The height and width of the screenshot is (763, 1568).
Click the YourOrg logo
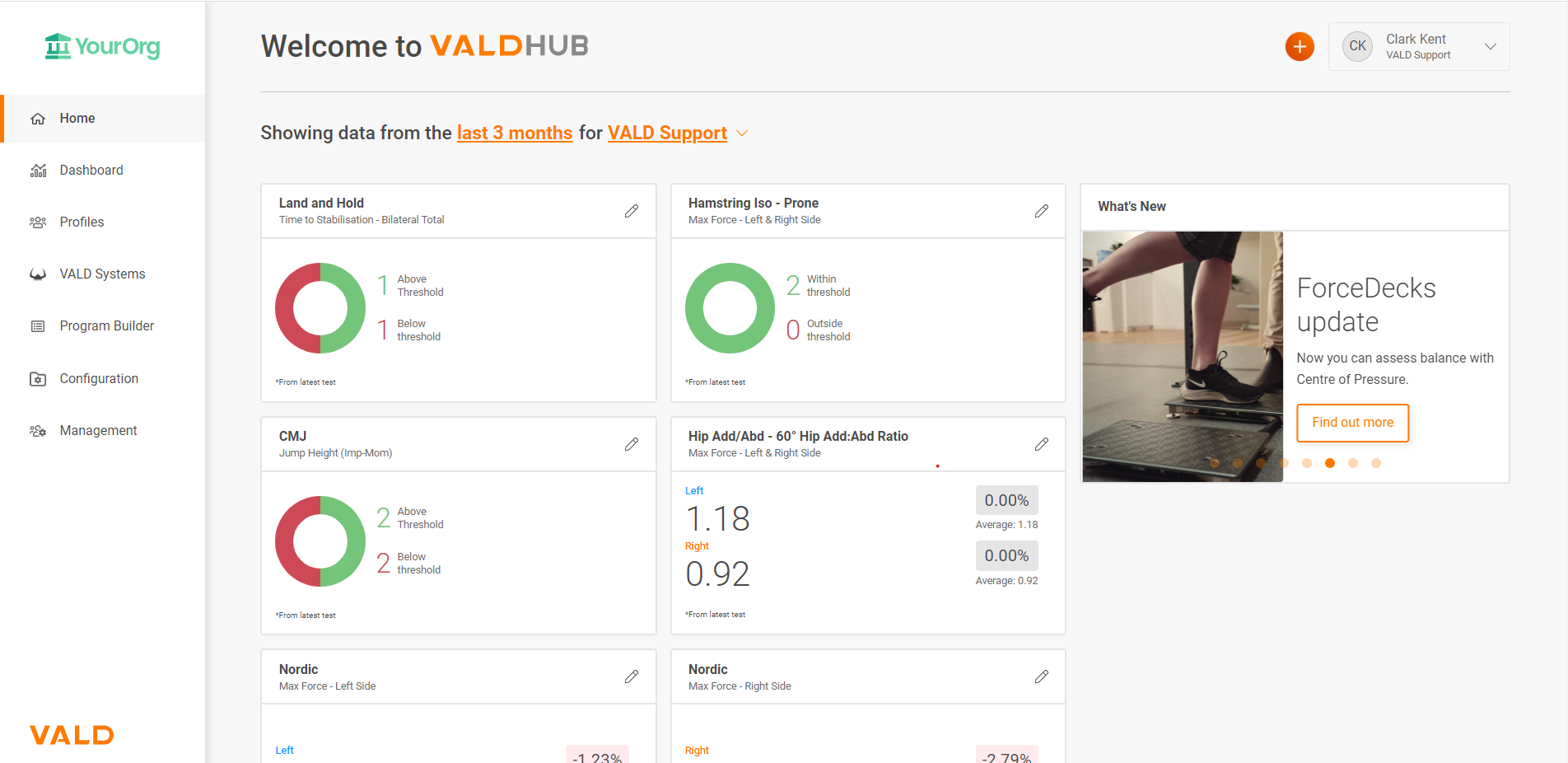coord(103,46)
